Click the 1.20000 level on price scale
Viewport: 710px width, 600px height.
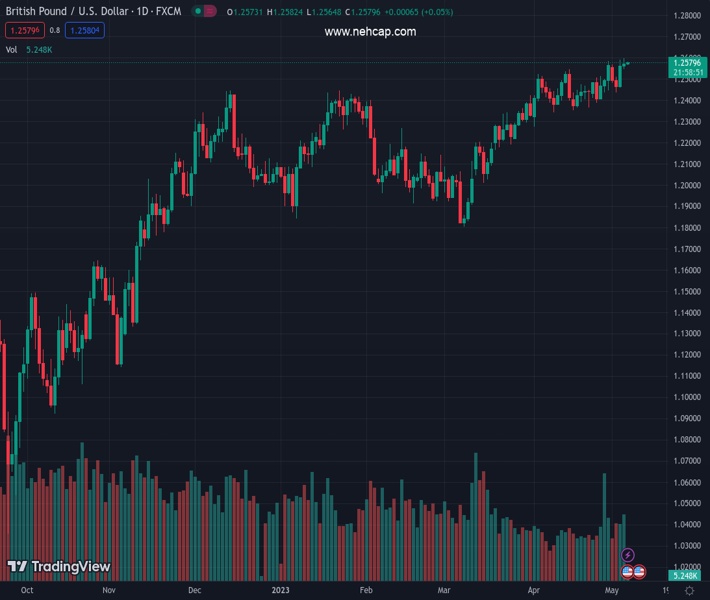click(687, 185)
